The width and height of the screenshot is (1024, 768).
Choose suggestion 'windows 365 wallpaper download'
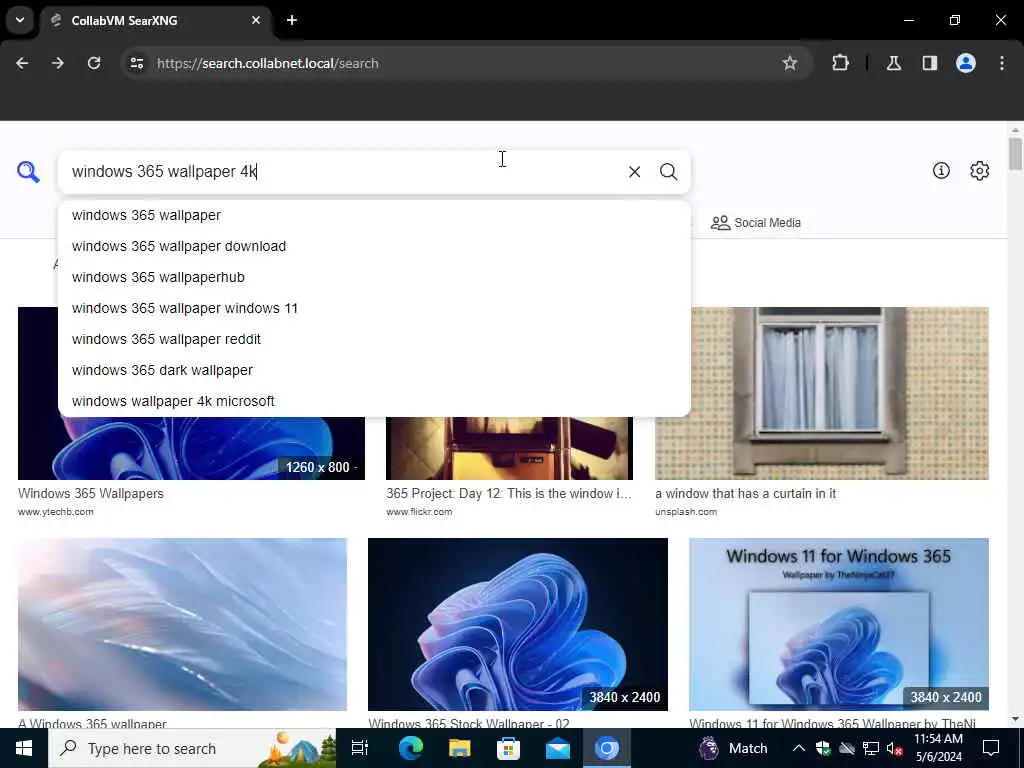374,246
